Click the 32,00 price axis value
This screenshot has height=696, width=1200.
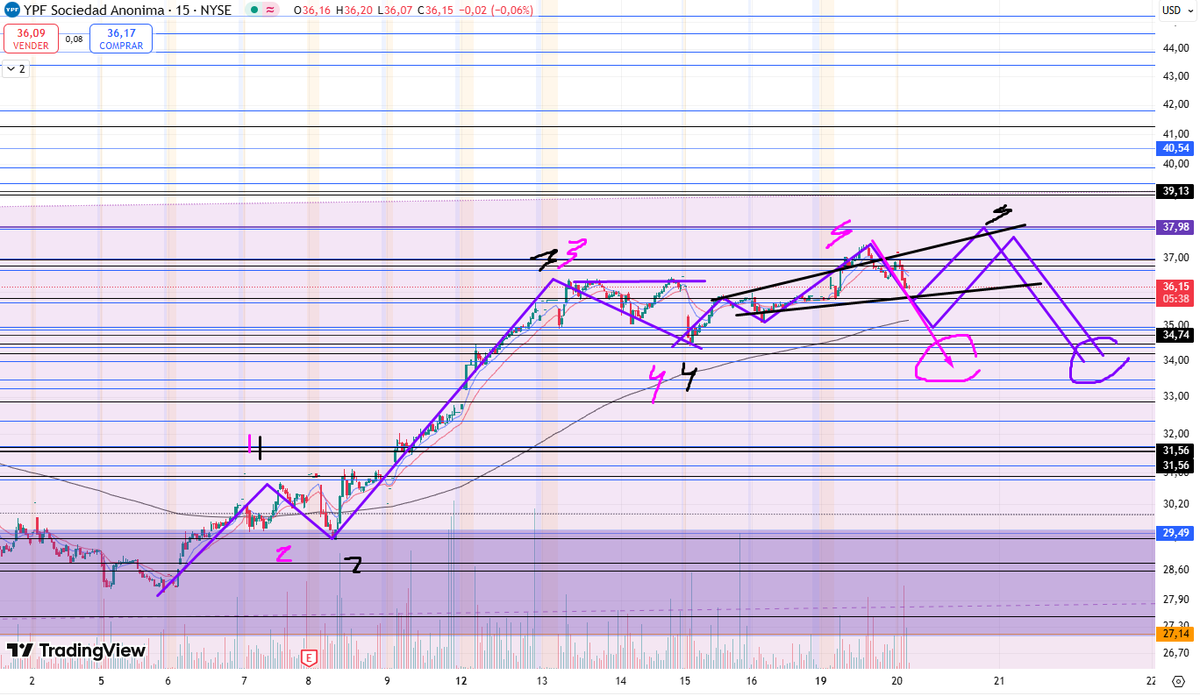pos(1174,434)
